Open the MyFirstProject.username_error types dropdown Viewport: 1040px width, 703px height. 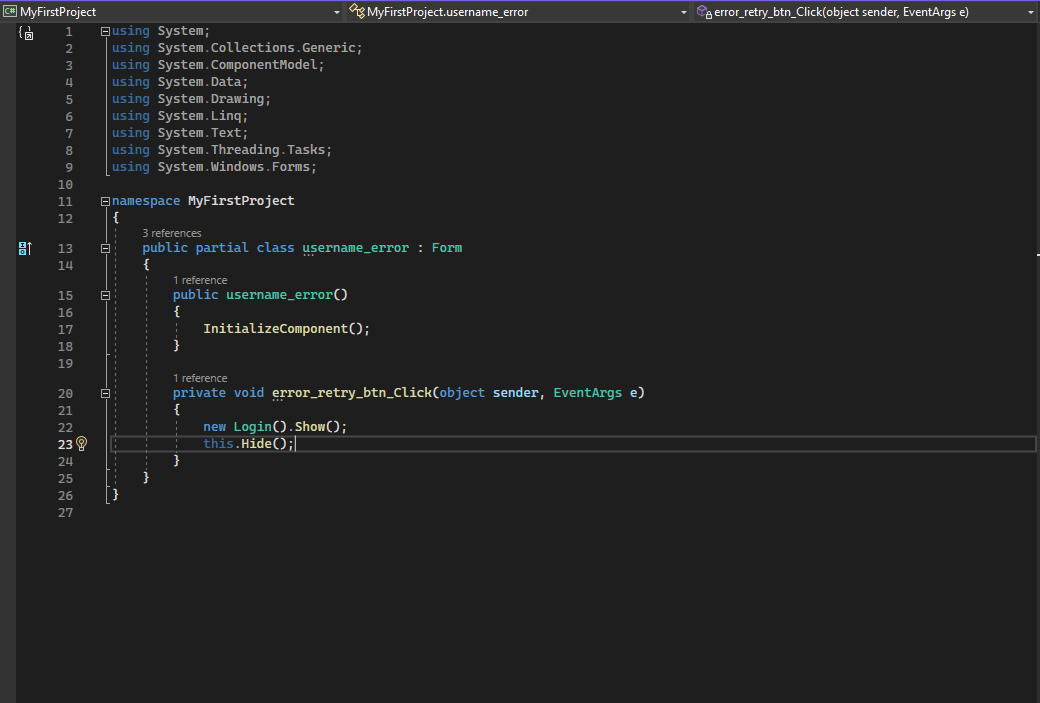[684, 12]
